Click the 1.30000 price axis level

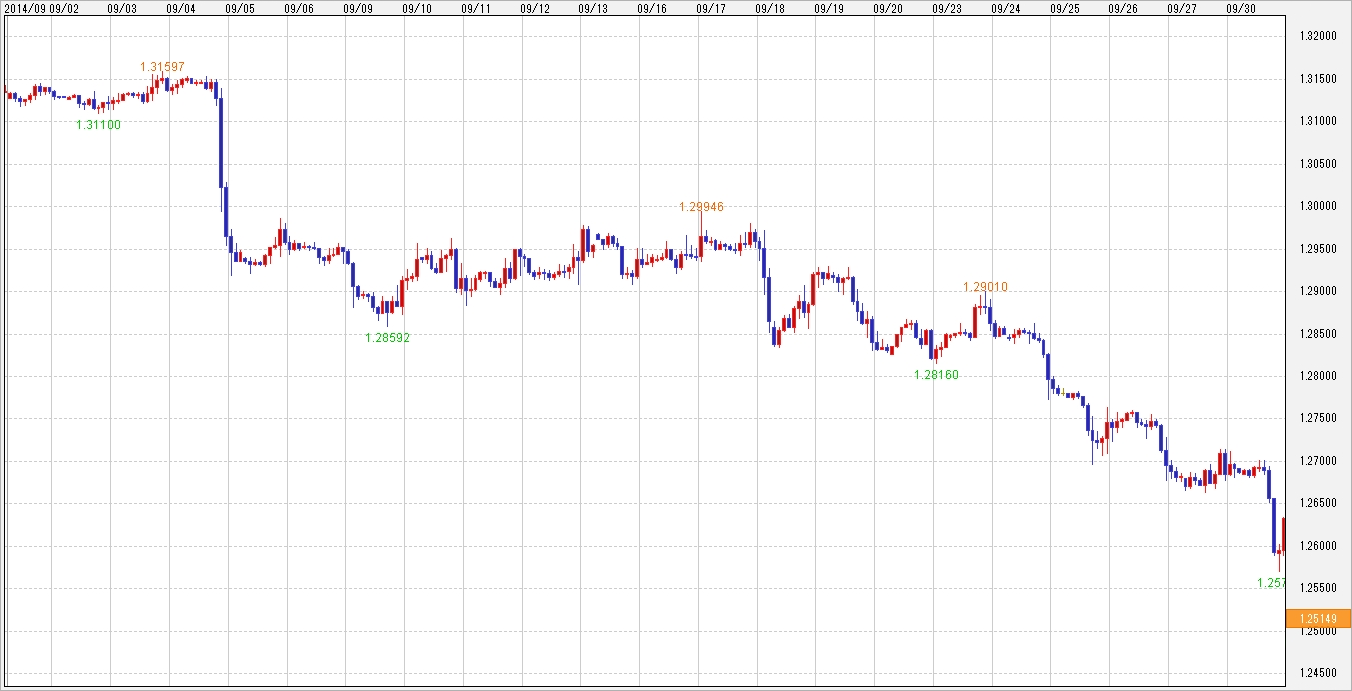(1316, 206)
